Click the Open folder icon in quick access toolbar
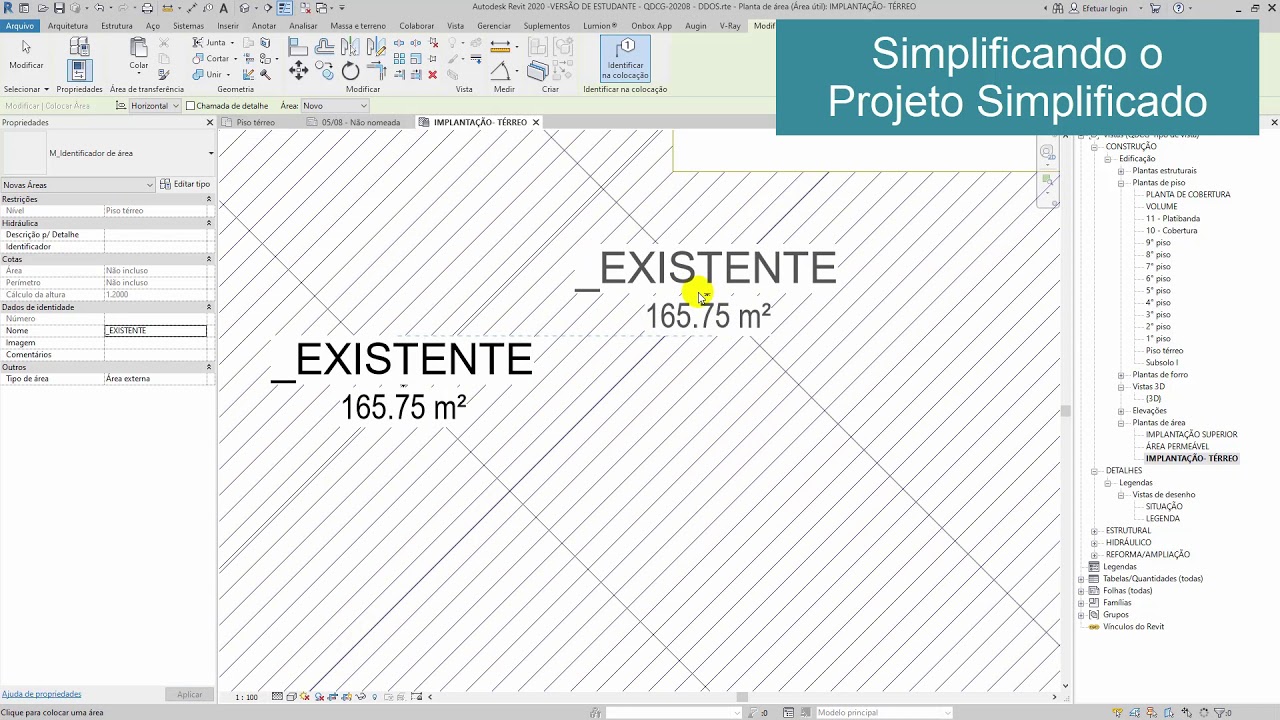This screenshot has height=720, width=1280. pyautogui.click(x=43, y=8)
